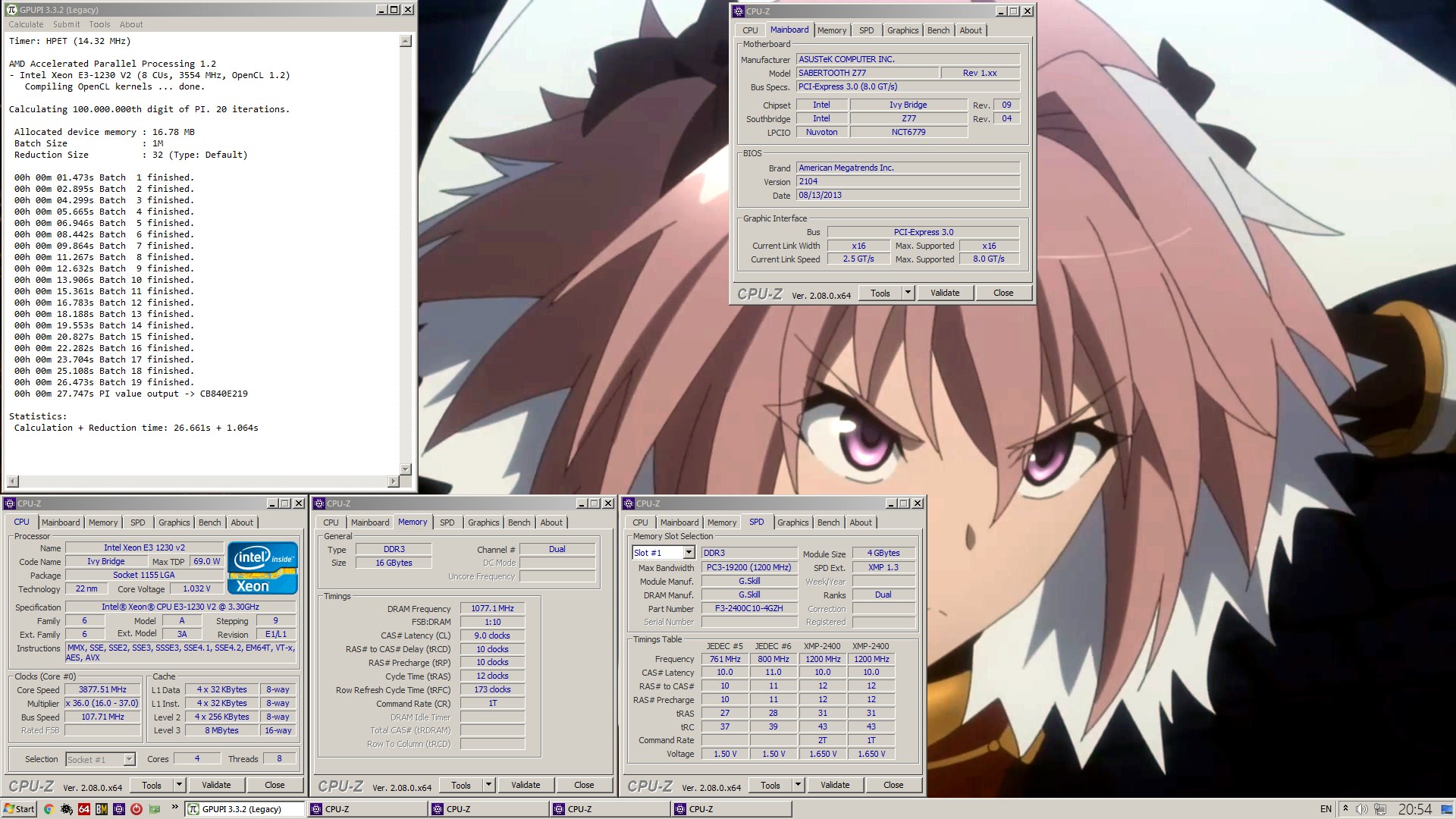The image size is (1456, 819).
Task: Click the Intel Xeon logo in the CPU-Z CPU window
Action: 262,568
